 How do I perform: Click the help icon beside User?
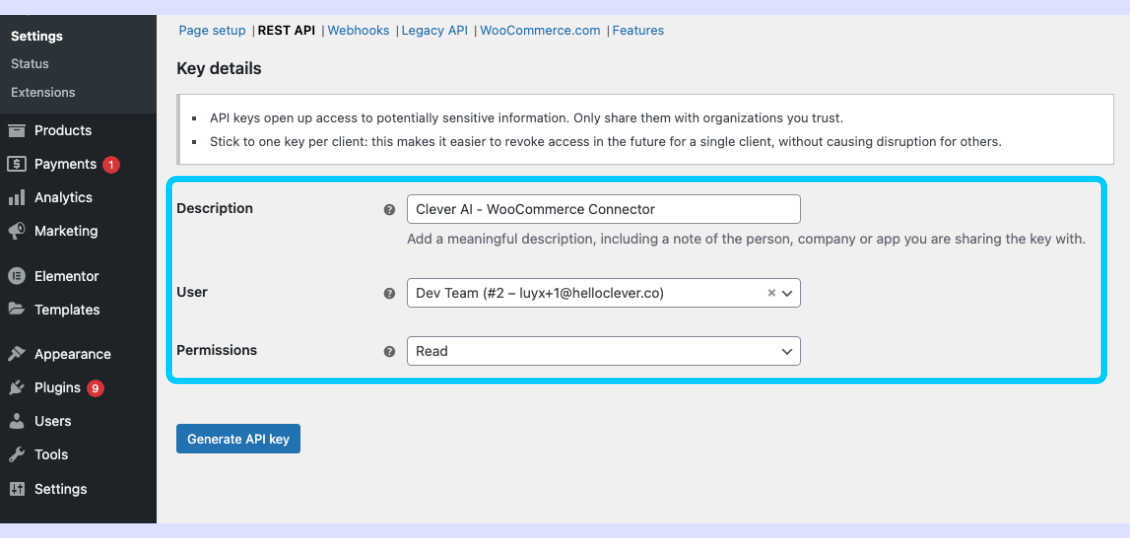tap(389, 293)
